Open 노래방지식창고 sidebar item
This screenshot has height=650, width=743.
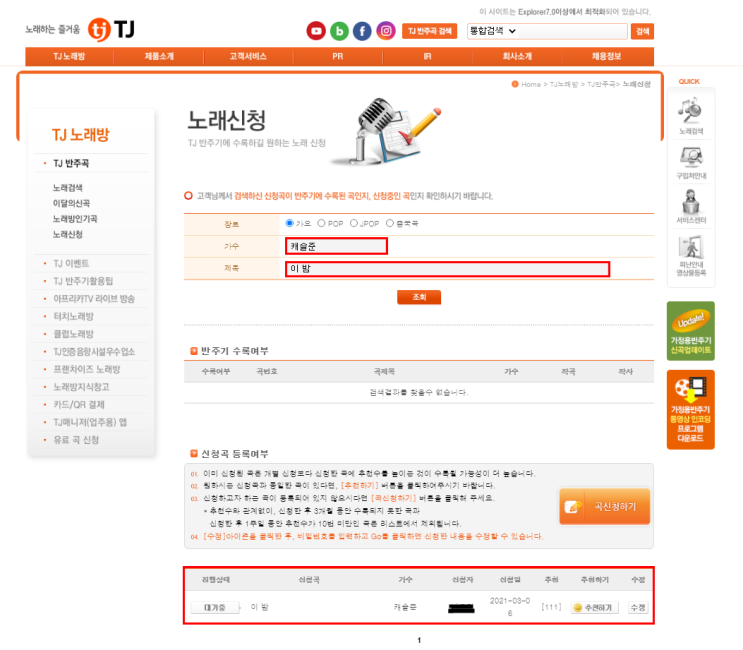pos(81,387)
